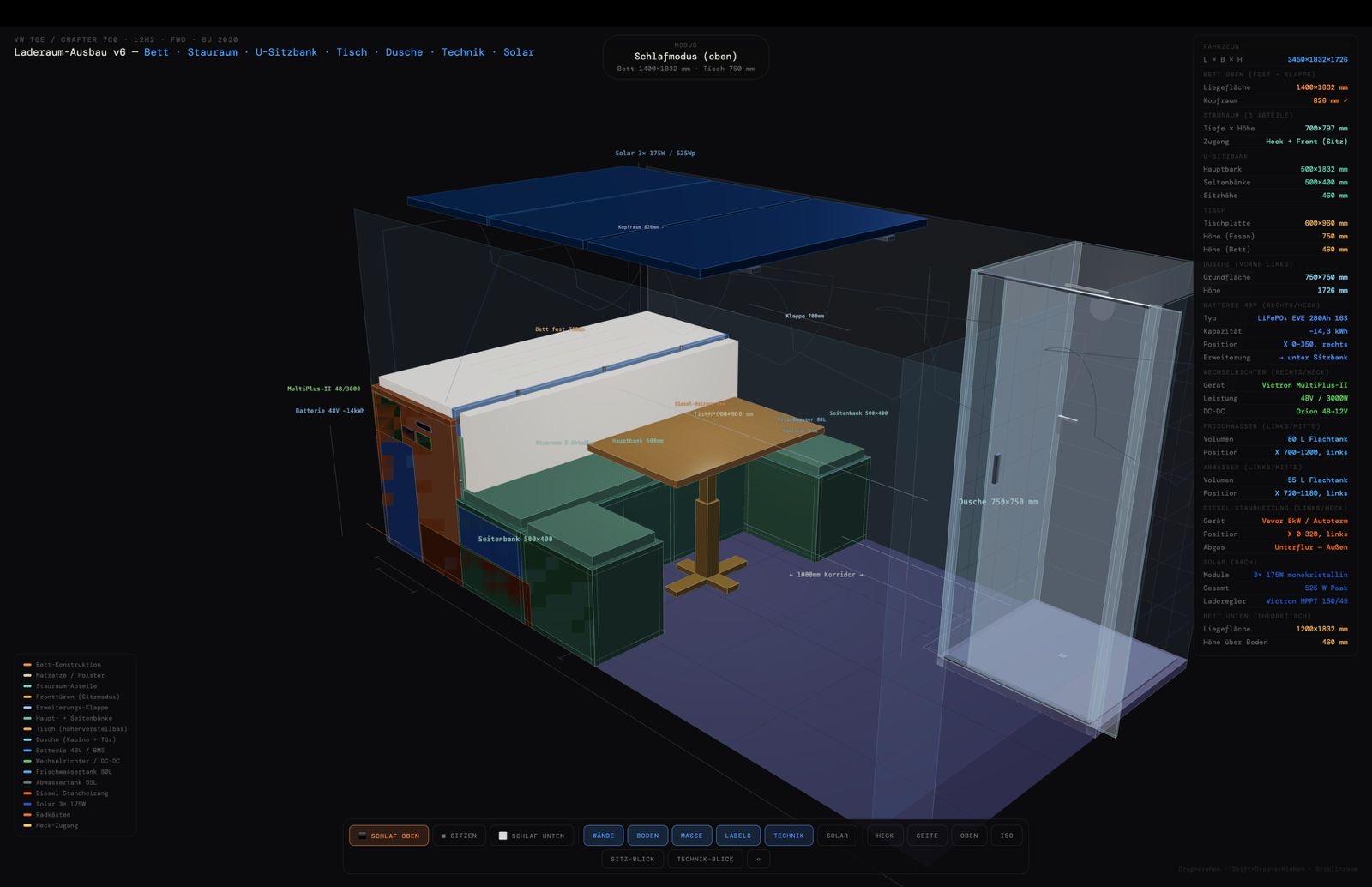The image size is (1372, 887).
Task: Enable the Solar layer
Action: 837,836
